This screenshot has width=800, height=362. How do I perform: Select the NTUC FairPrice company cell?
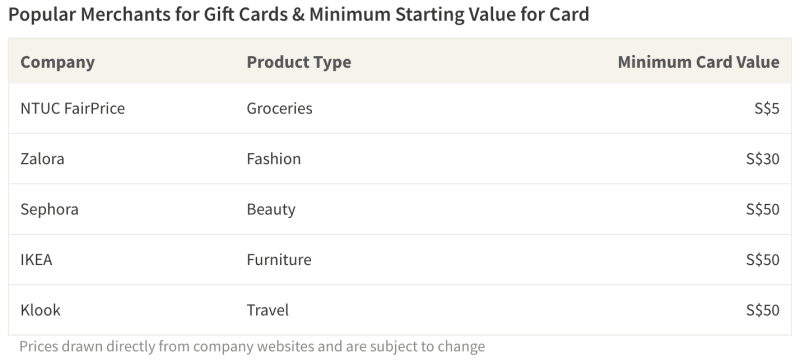(72, 109)
